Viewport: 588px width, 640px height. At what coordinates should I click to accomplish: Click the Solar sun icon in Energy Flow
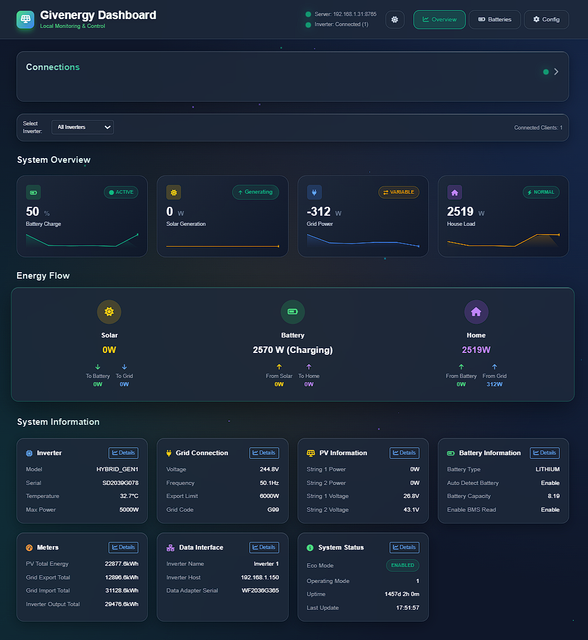109,312
